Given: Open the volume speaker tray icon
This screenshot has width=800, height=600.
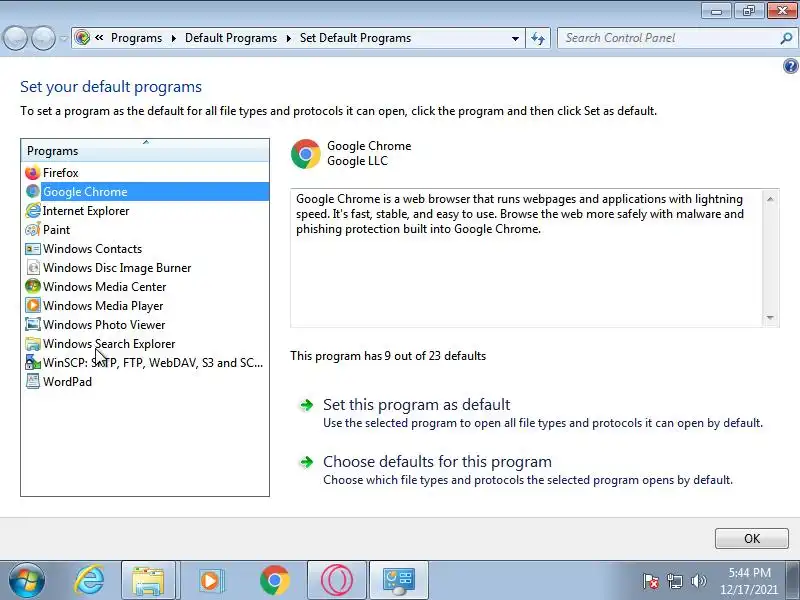Looking at the screenshot, I should pyautogui.click(x=699, y=581).
